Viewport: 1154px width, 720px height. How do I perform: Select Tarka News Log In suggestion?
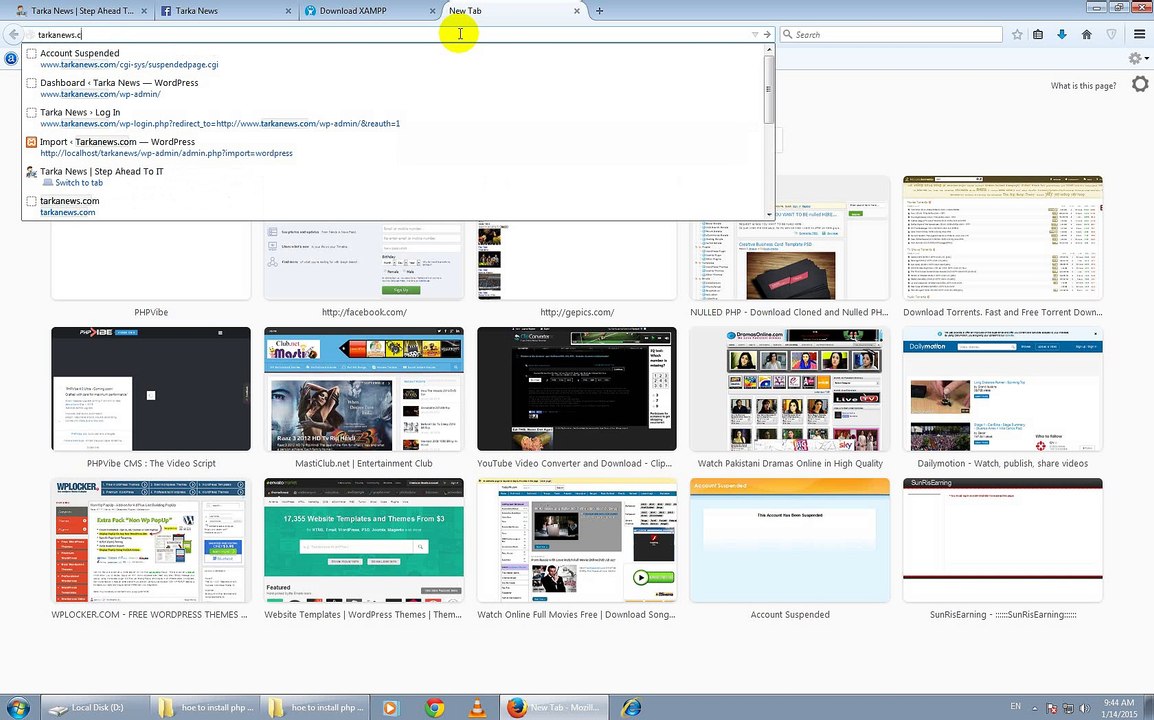[x=394, y=118]
